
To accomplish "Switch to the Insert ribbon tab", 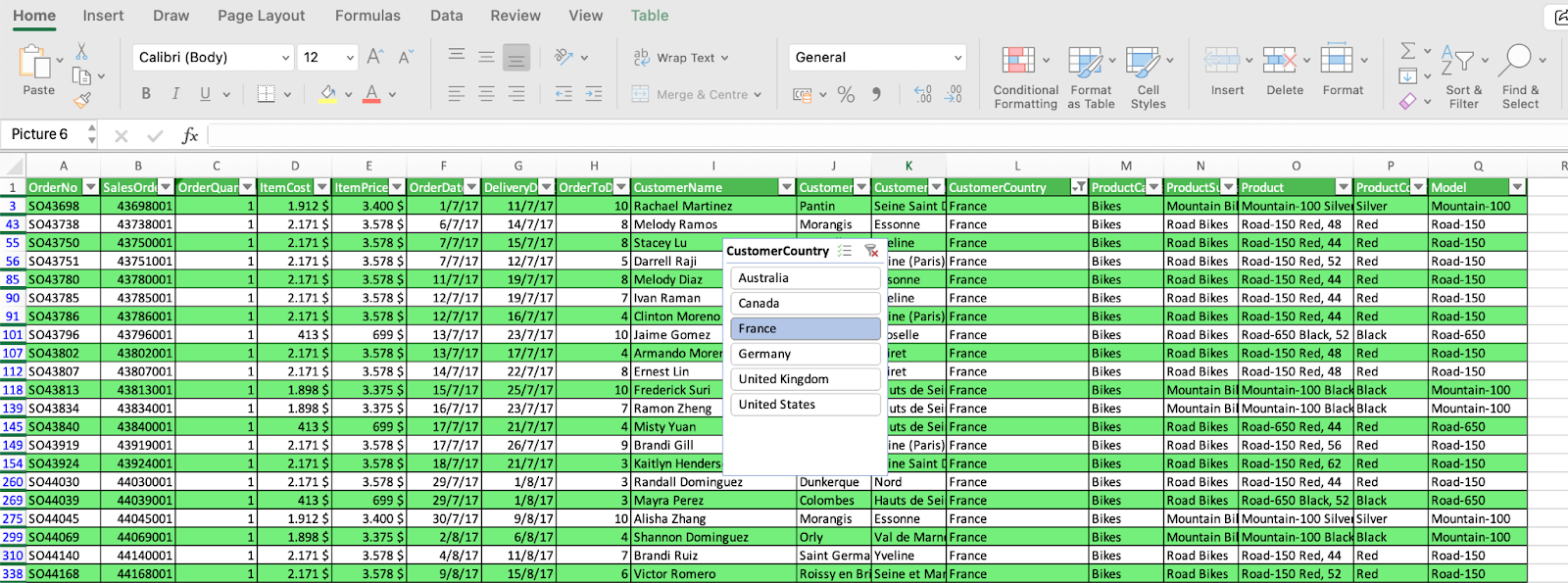I will click(103, 16).
